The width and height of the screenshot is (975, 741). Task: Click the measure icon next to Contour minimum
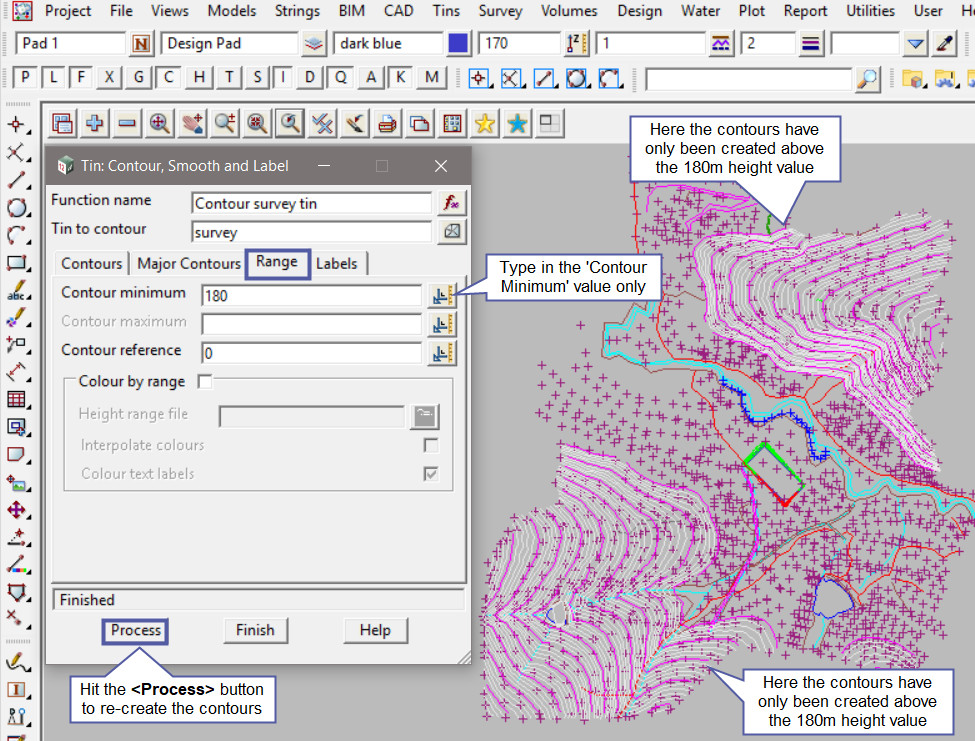pyautogui.click(x=441, y=295)
